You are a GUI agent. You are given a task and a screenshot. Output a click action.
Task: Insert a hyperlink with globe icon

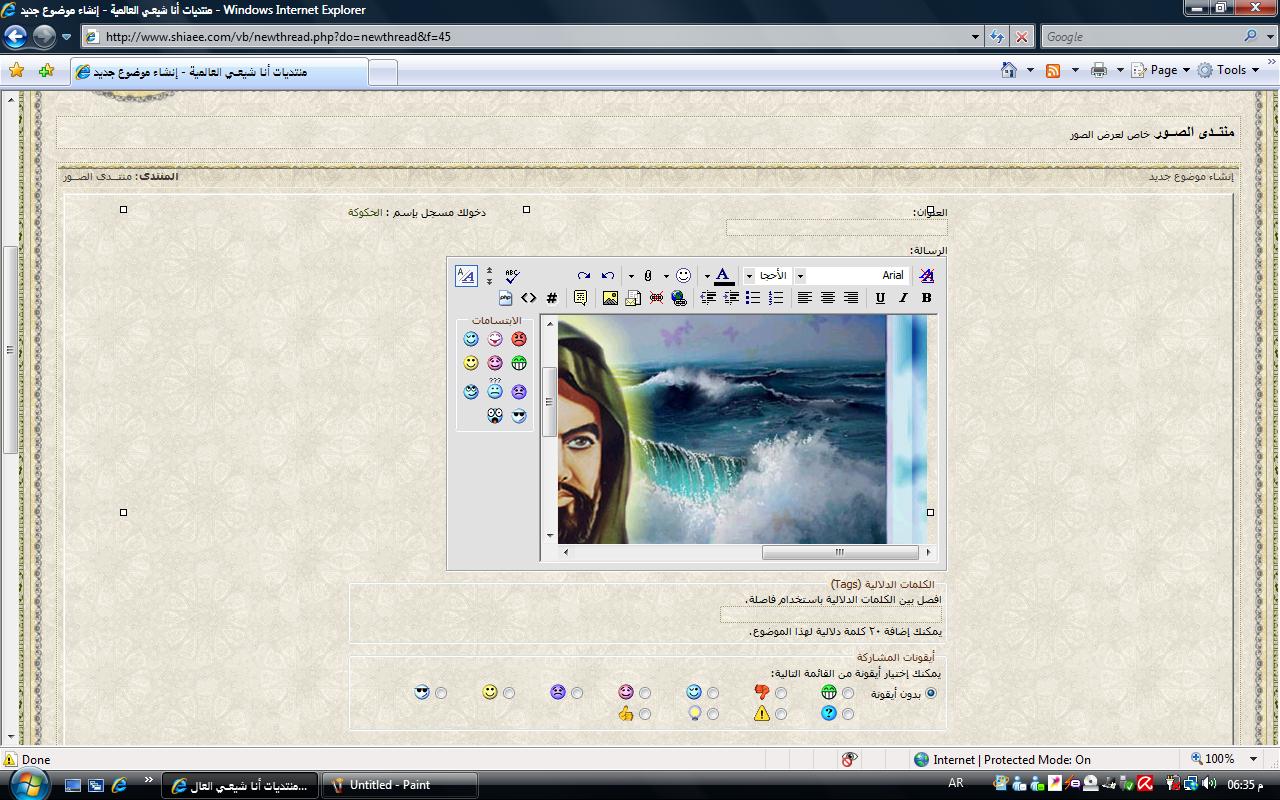pos(679,298)
